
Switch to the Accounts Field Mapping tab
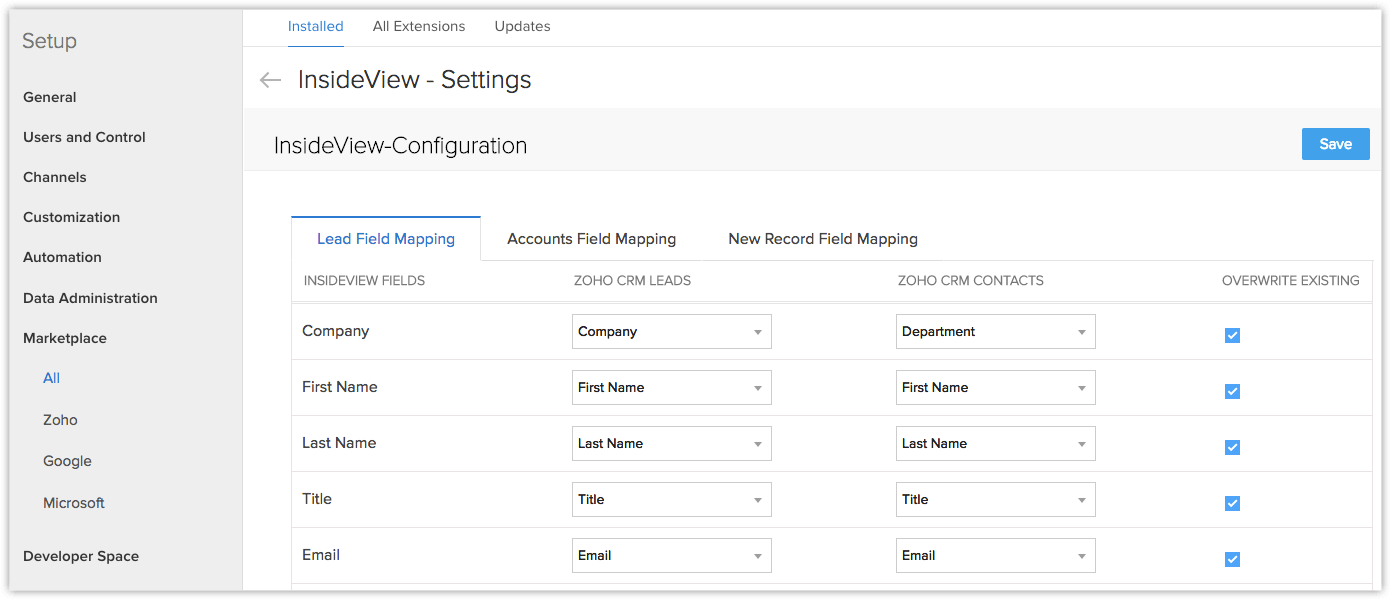(591, 238)
